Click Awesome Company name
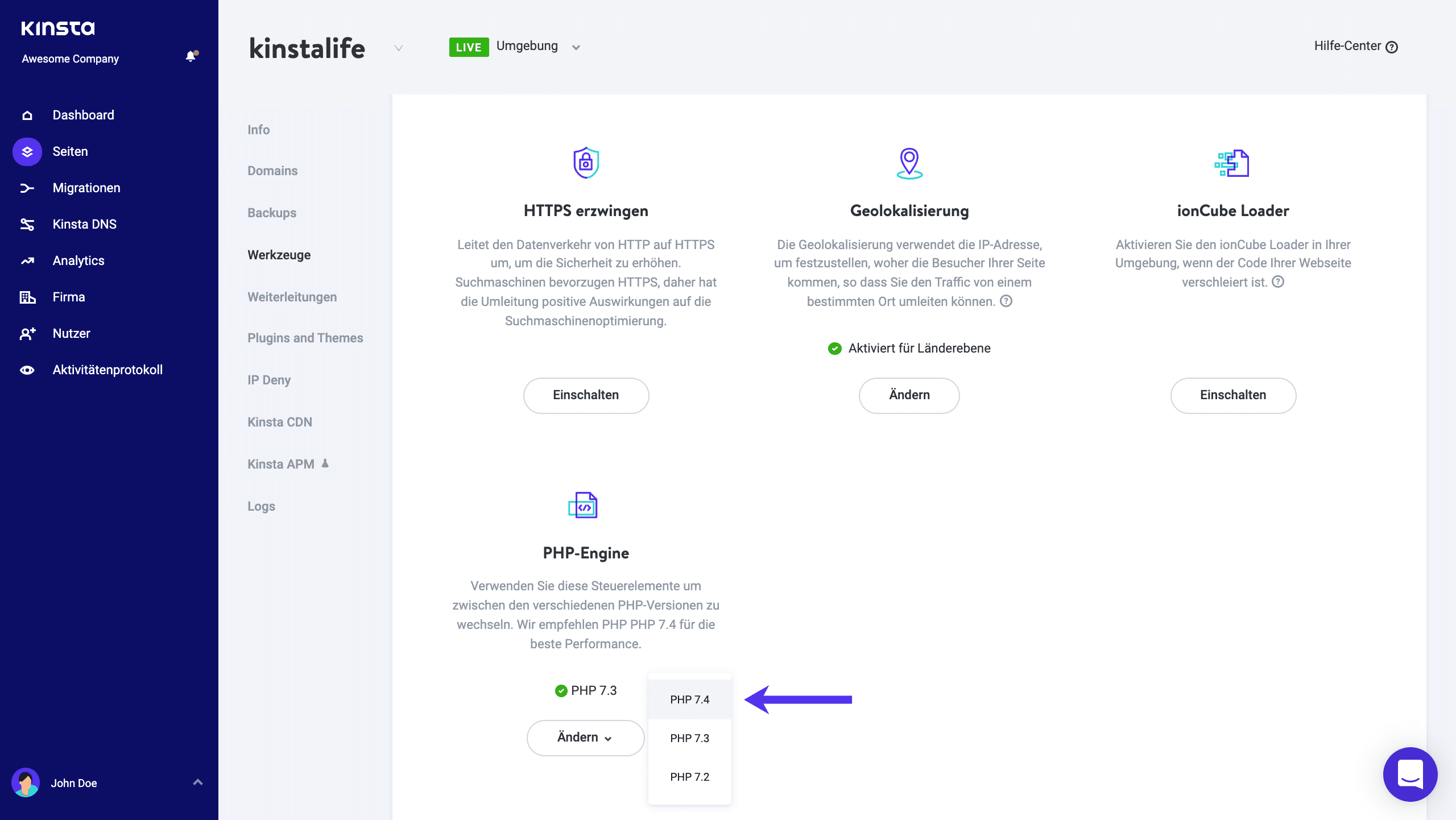Screen dimensions: 1456x820 click(x=70, y=59)
